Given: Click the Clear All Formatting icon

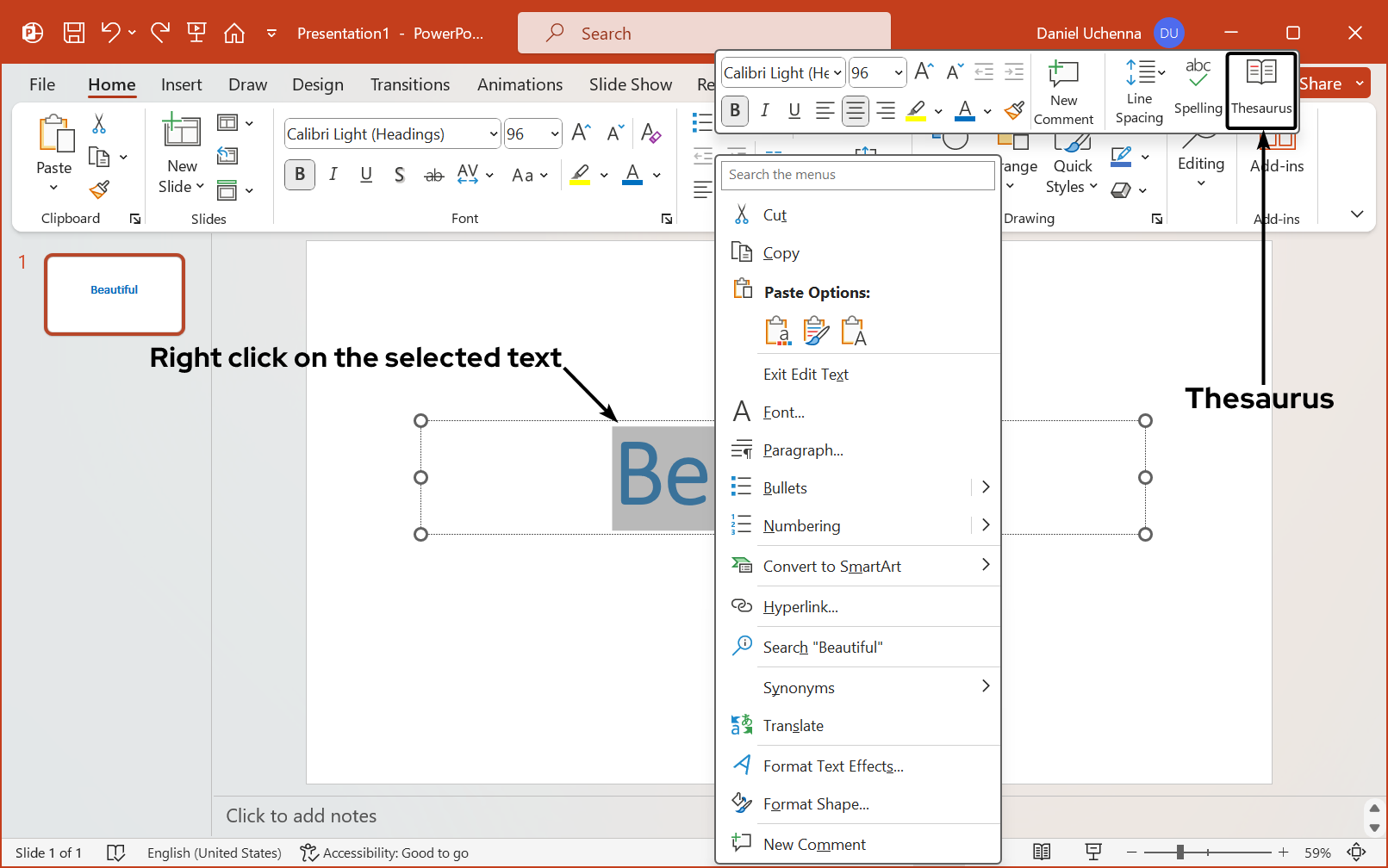Looking at the screenshot, I should [x=650, y=133].
